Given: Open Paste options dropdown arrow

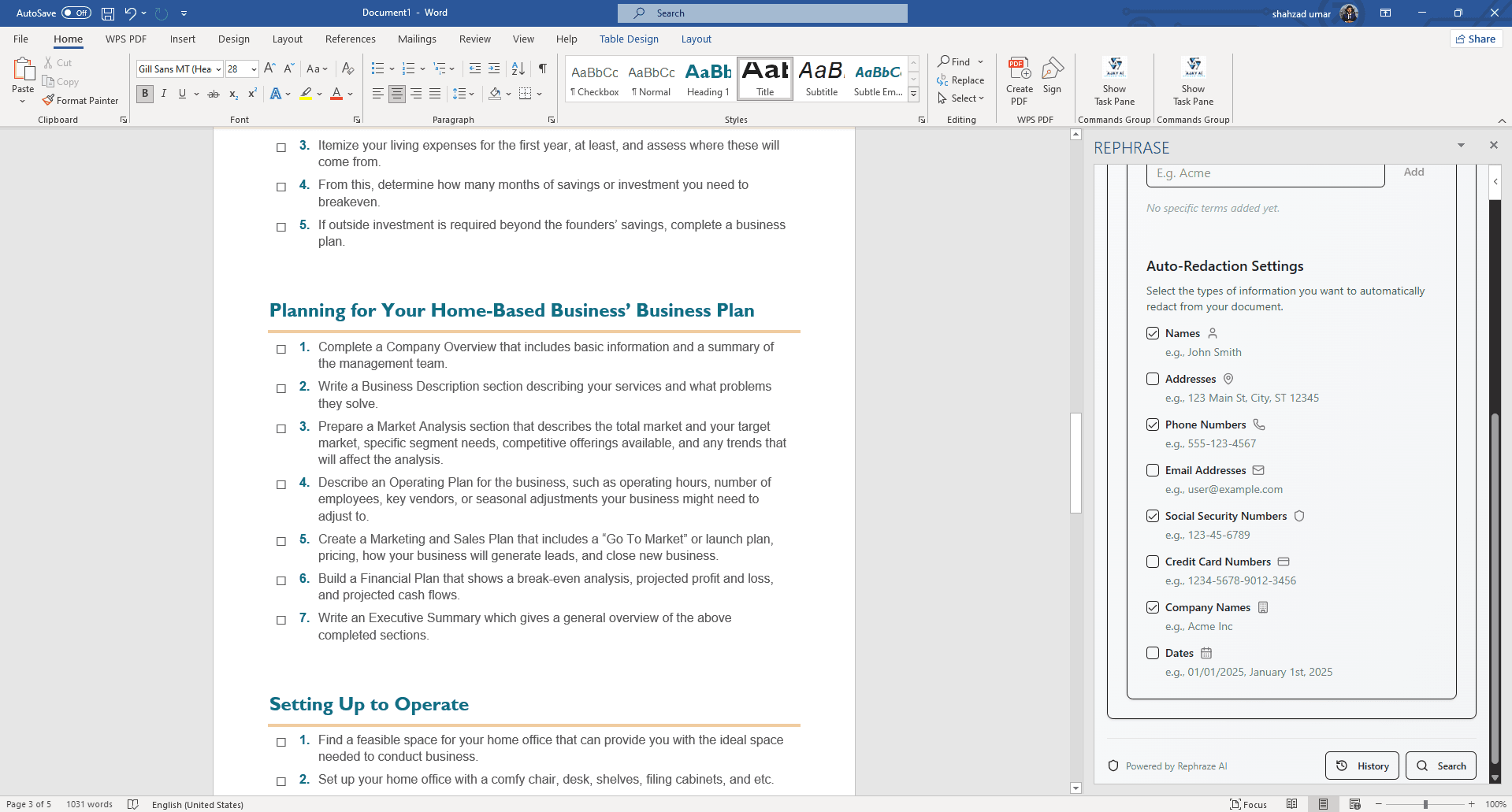Looking at the screenshot, I should [23, 101].
